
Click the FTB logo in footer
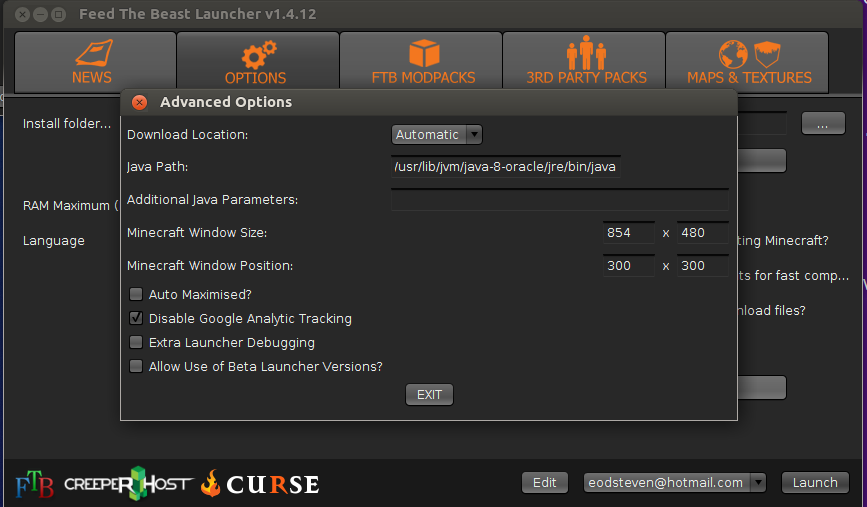[x=33, y=484]
